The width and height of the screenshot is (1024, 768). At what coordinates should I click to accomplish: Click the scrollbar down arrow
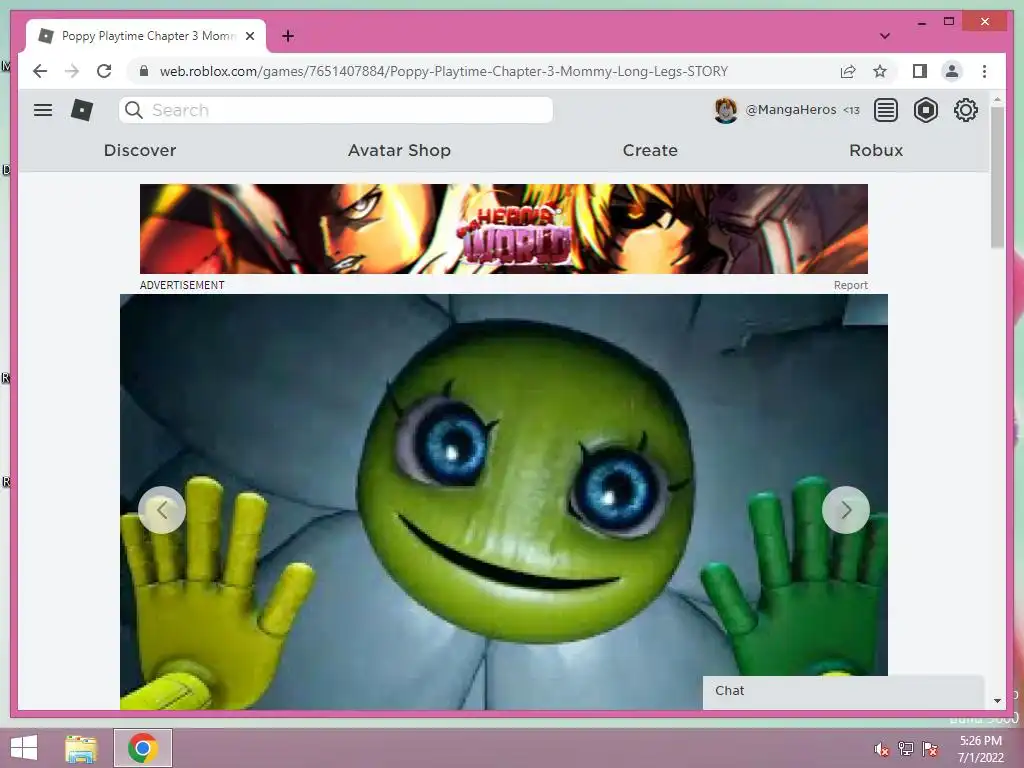(x=997, y=701)
